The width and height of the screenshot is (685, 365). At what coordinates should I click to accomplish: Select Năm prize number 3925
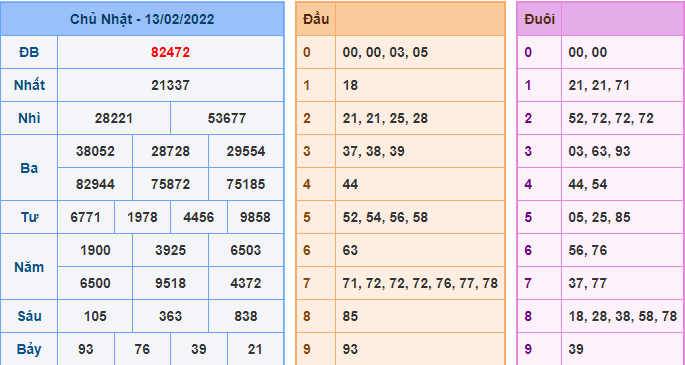170,250
